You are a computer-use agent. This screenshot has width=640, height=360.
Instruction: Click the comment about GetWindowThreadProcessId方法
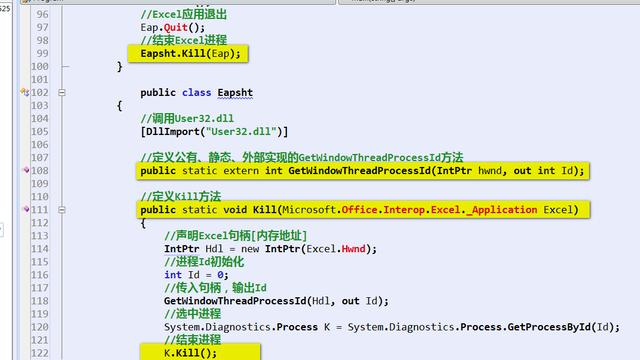(302, 157)
